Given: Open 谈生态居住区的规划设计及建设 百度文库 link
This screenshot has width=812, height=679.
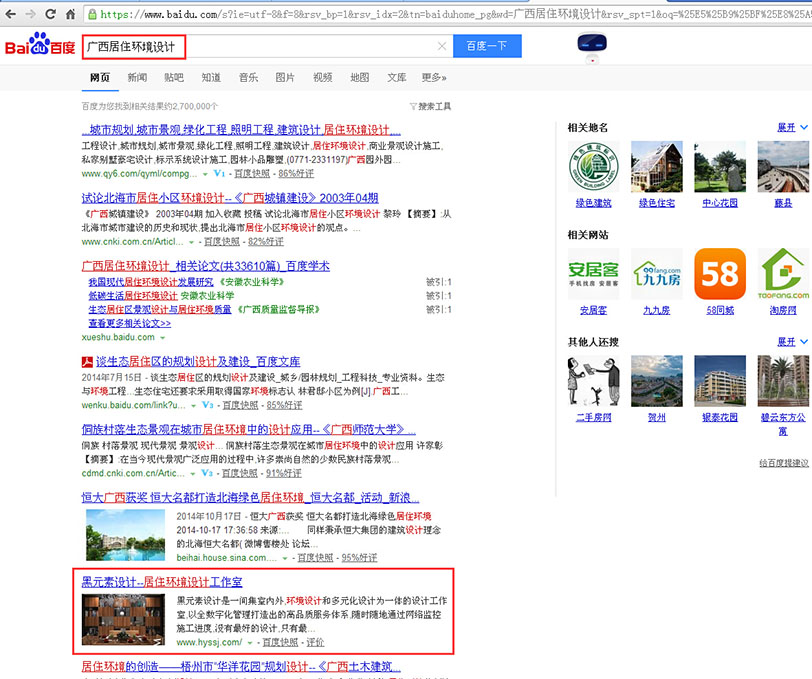Looking at the screenshot, I should (x=198, y=362).
